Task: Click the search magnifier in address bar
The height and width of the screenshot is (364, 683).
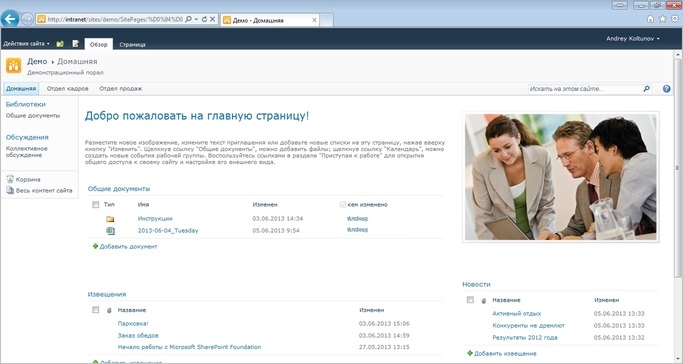Action: [x=189, y=19]
